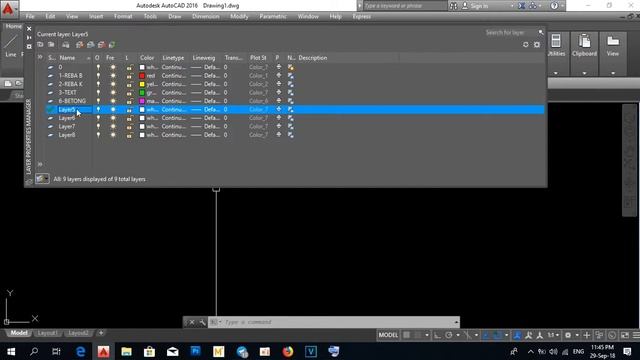Click the customize wrench icon in command line
Image resolution: width=640 pixels, height=360 pixels.
coord(202,322)
